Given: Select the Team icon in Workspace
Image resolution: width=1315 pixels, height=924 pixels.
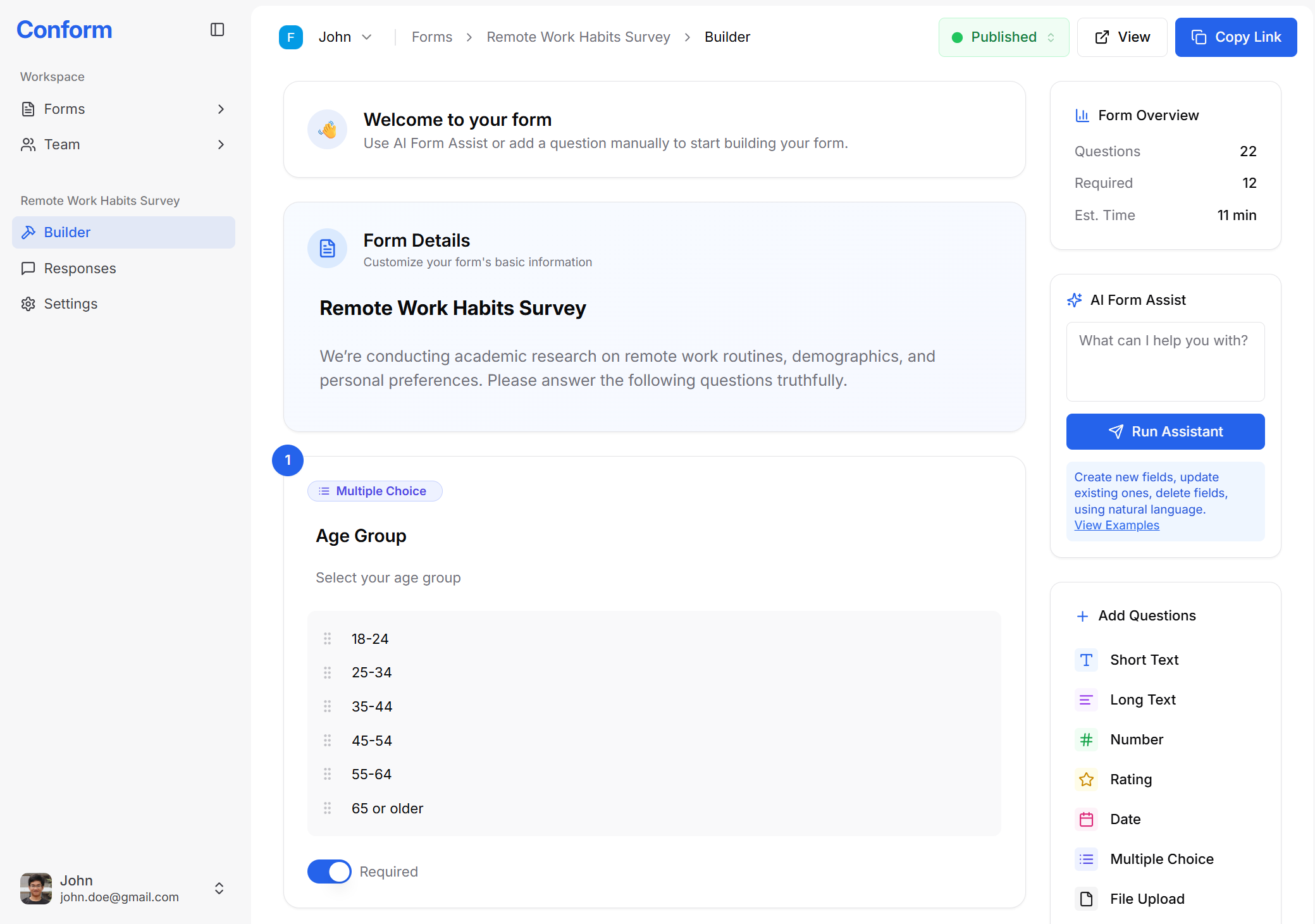Looking at the screenshot, I should click(28, 144).
